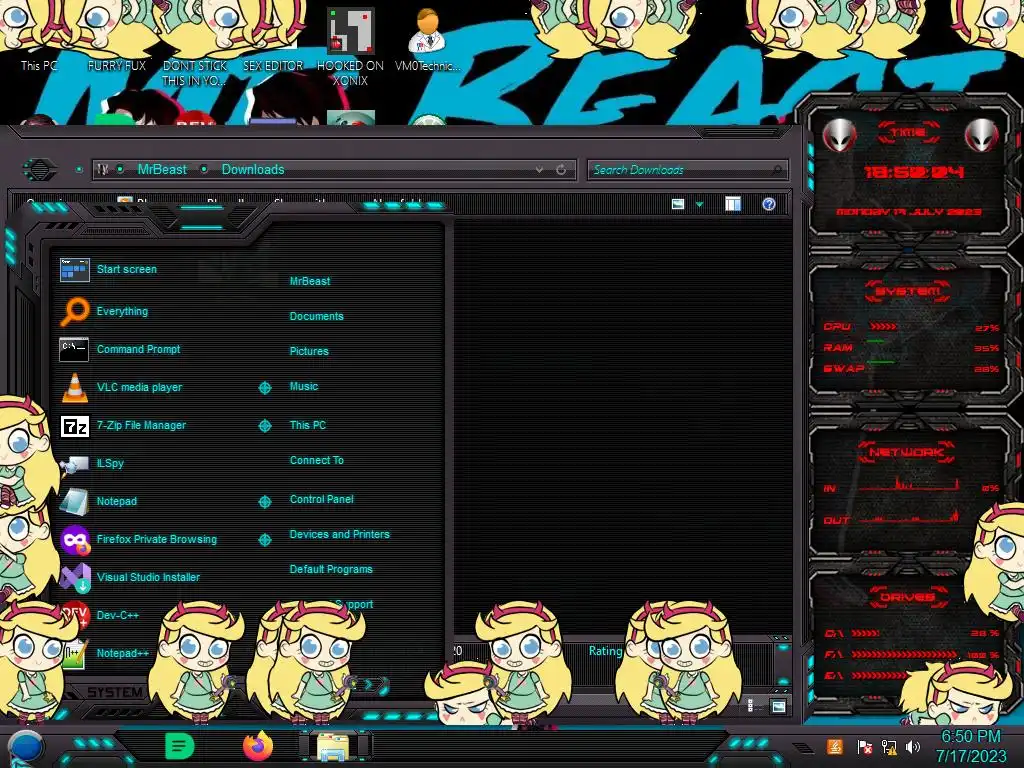This screenshot has height=768, width=1024.
Task: Open Command Prompt from the start menu
Action: coord(120,349)
